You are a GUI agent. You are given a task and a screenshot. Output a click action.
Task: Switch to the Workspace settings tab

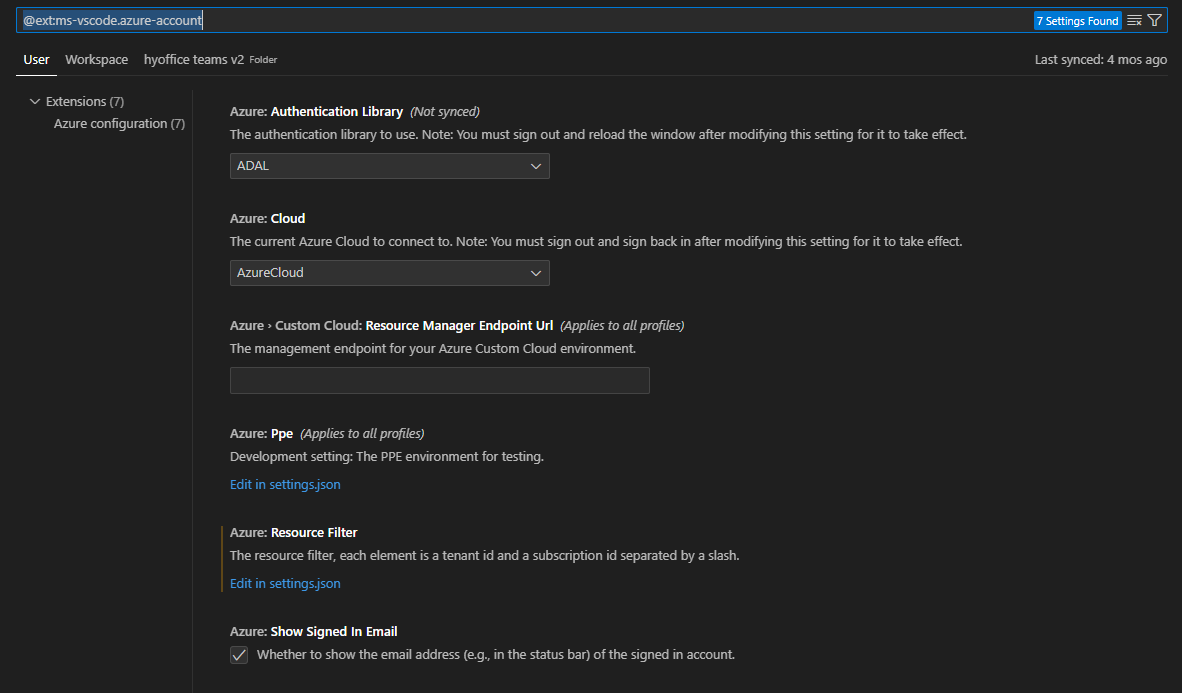tap(96, 60)
